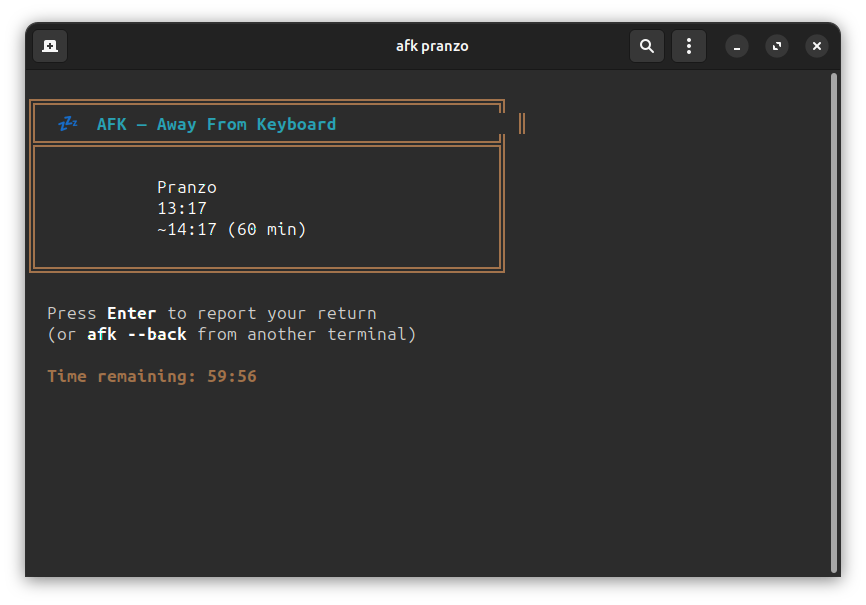Click the 'AFK — Away From Keyboard' heading

pos(216,124)
